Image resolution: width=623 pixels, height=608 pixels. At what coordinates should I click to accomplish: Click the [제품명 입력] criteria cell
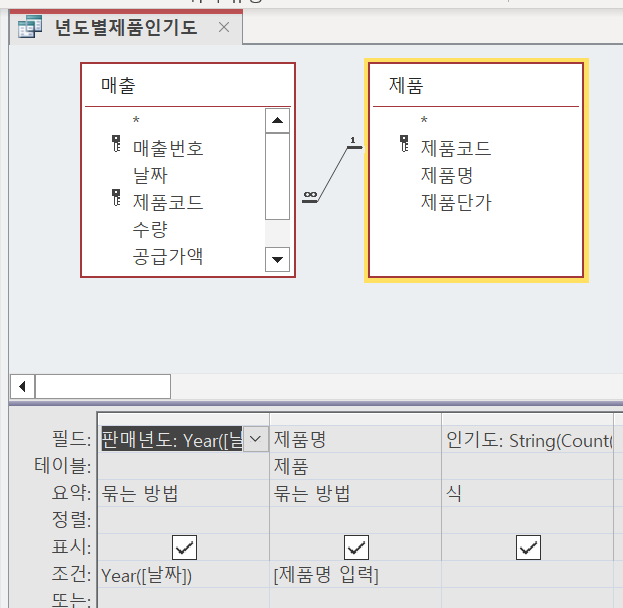tap(355, 574)
